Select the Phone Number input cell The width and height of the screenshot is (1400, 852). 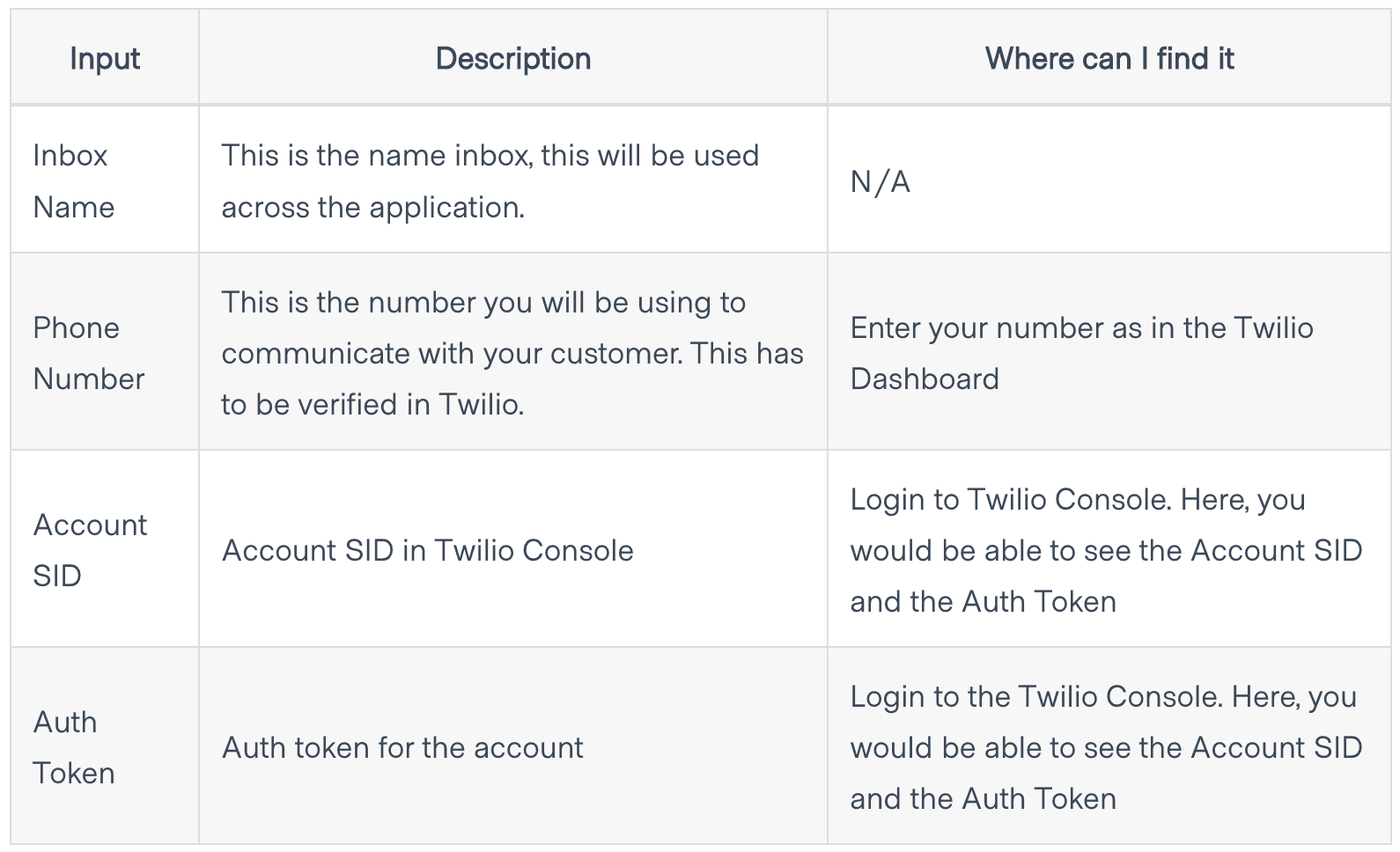click(105, 352)
